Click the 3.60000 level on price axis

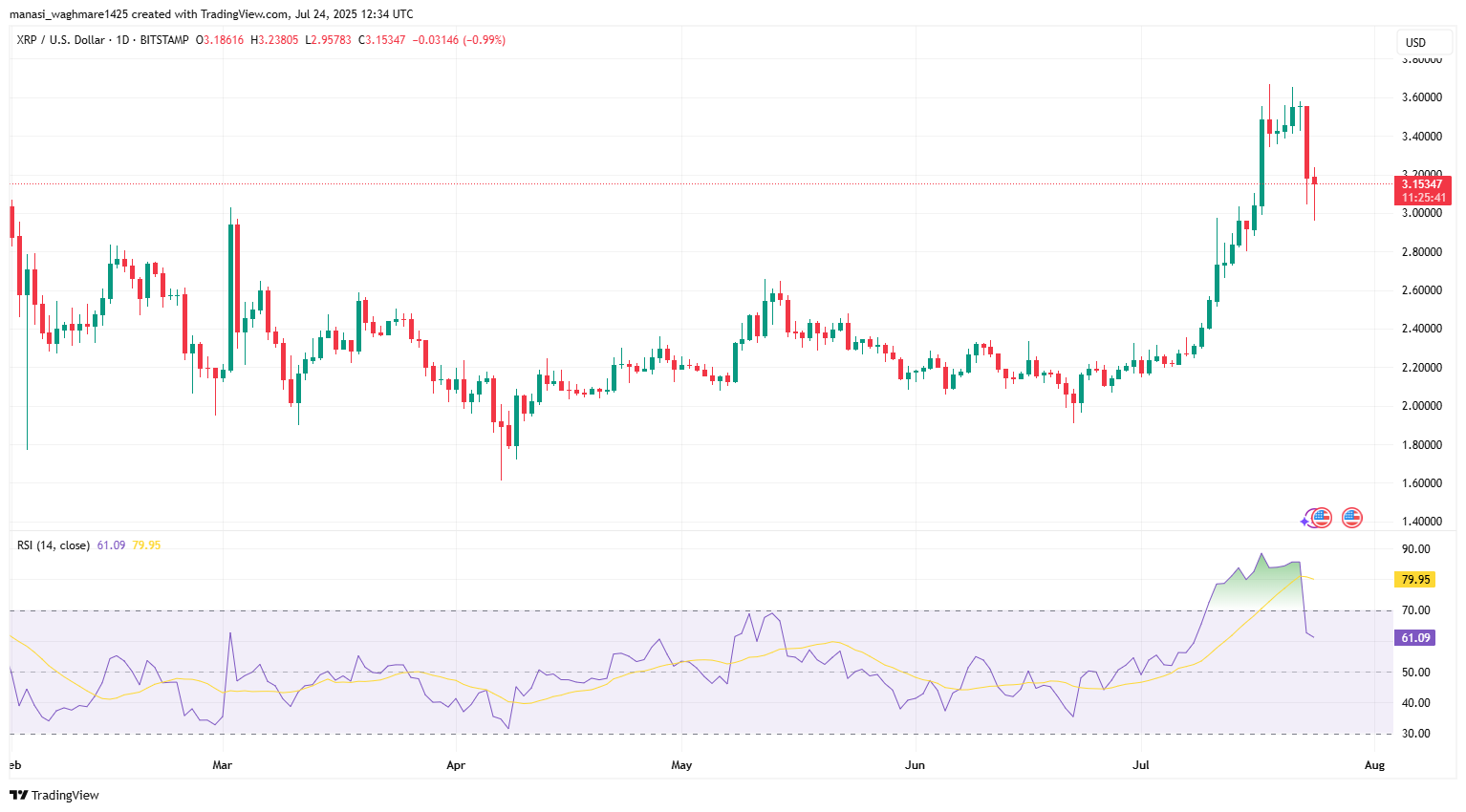click(x=1421, y=97)
